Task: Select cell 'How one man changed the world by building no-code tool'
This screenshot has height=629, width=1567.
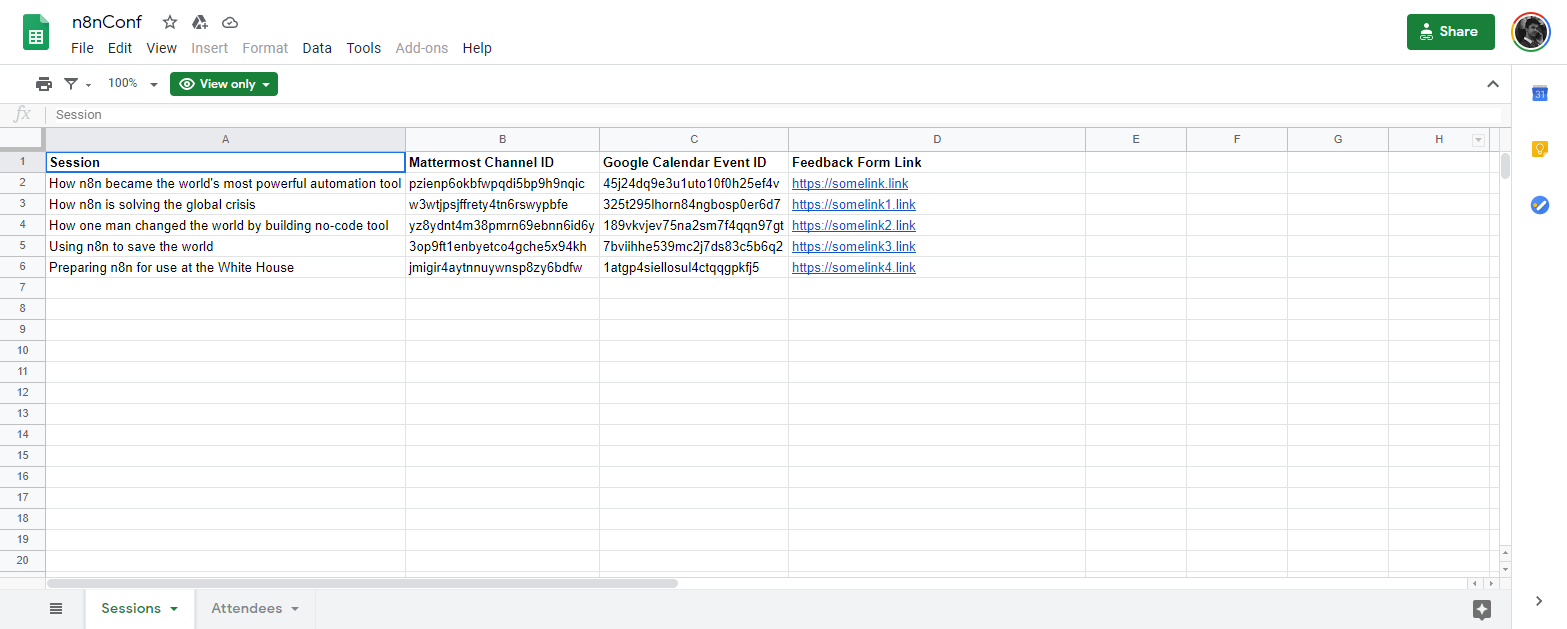Action: [225, 225]
